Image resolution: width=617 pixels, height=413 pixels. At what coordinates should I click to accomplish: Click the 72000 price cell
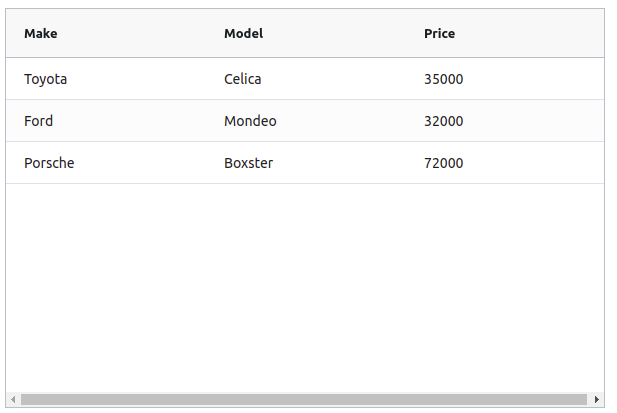point(444,163)
